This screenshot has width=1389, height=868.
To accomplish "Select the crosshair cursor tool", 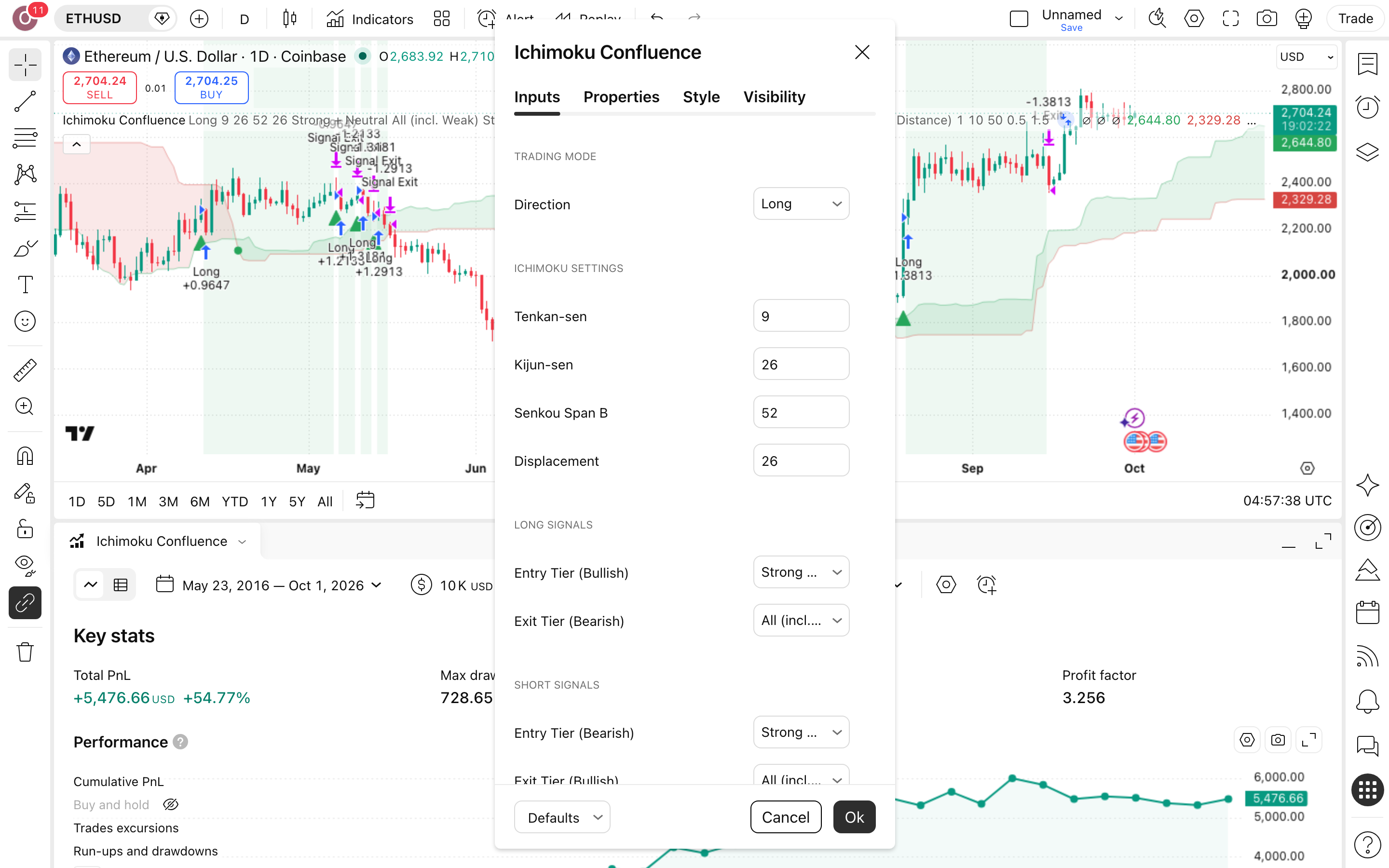I will pos(25,66).
